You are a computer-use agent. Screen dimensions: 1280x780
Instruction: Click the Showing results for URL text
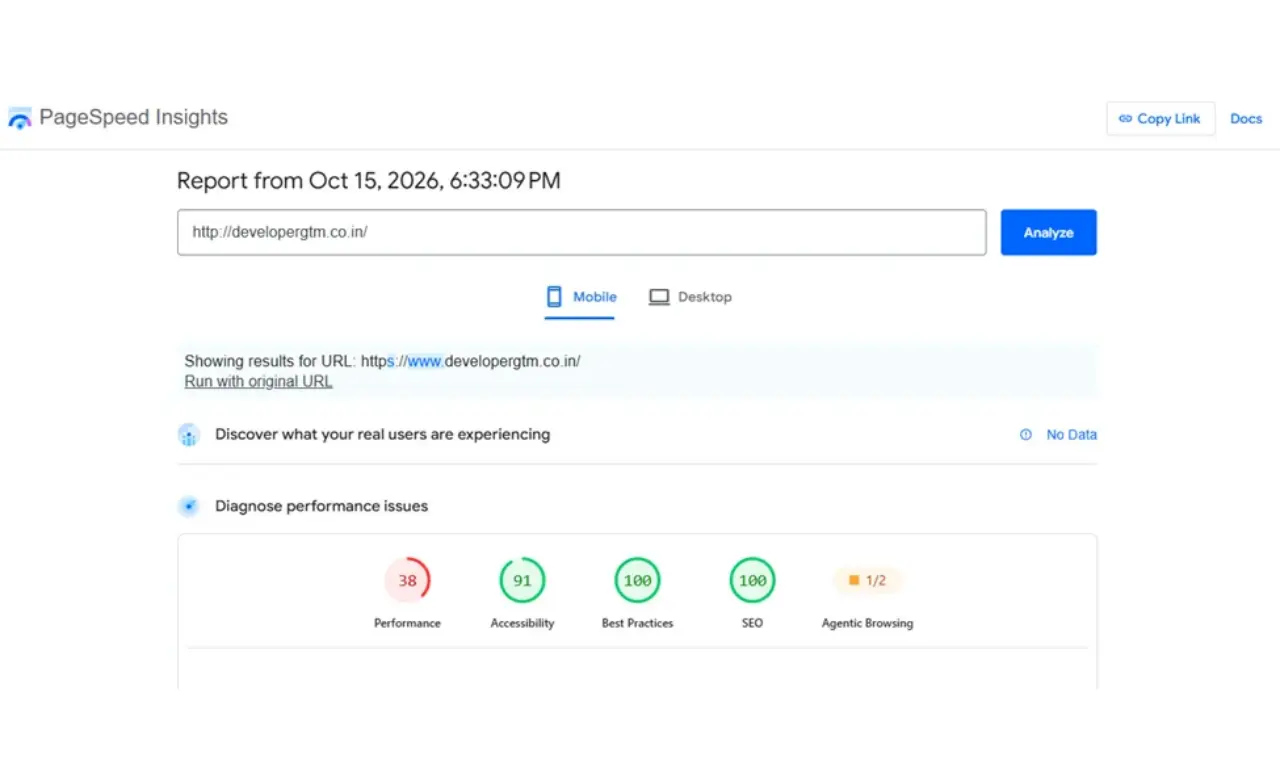(382, 361)
